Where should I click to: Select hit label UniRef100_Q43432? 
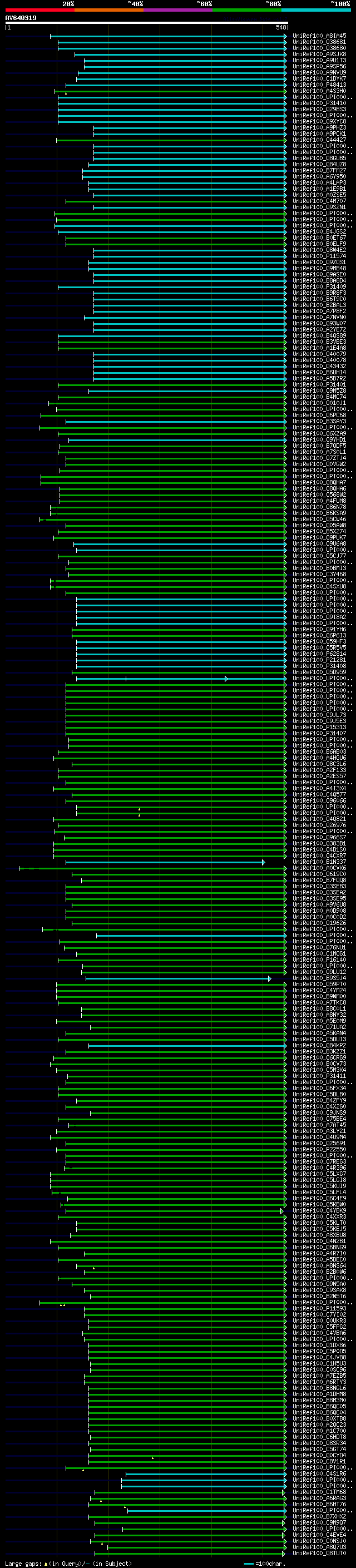click(319, 367)
